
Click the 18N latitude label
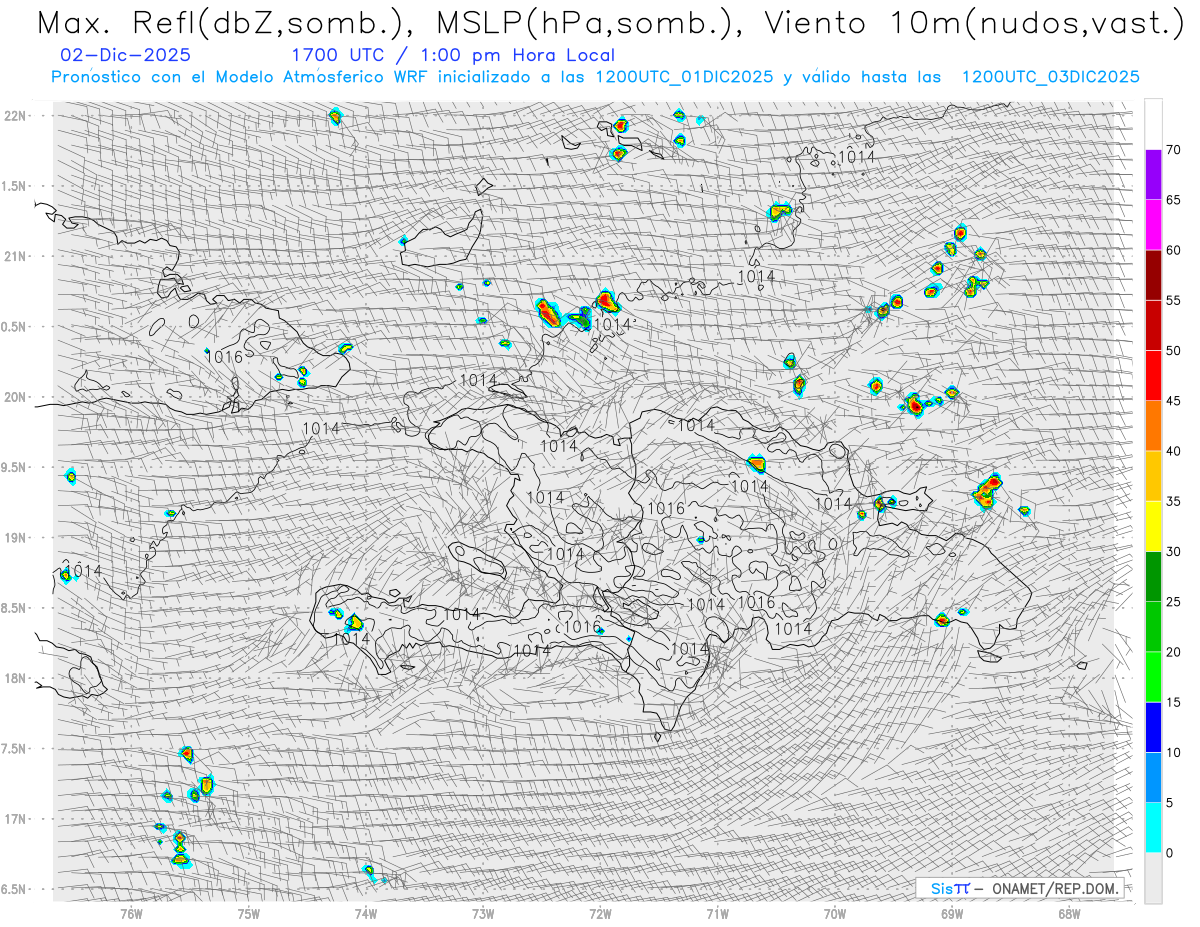coord(14,679)
